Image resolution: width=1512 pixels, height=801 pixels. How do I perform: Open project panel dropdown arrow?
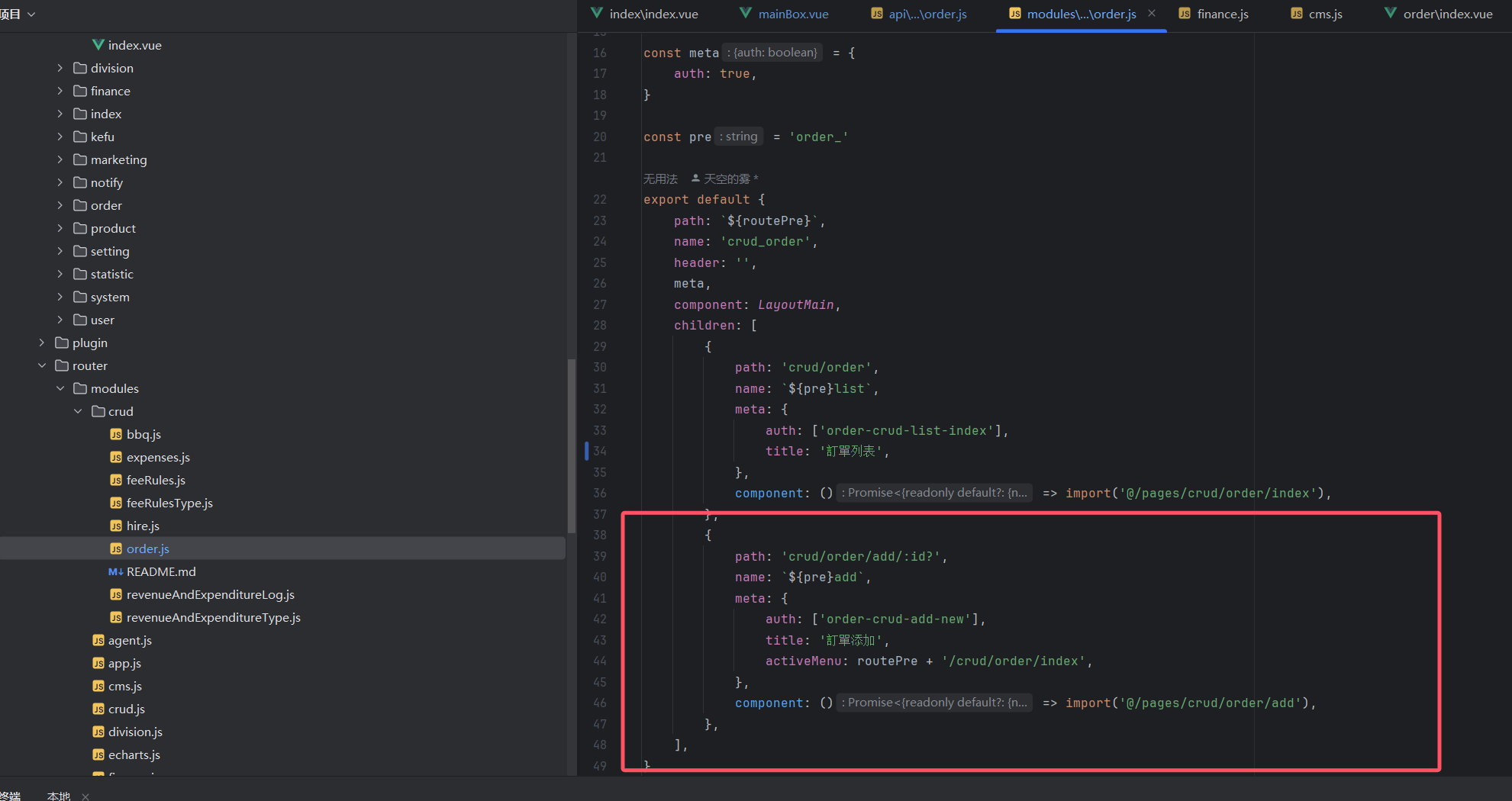[x=31, y=14]
